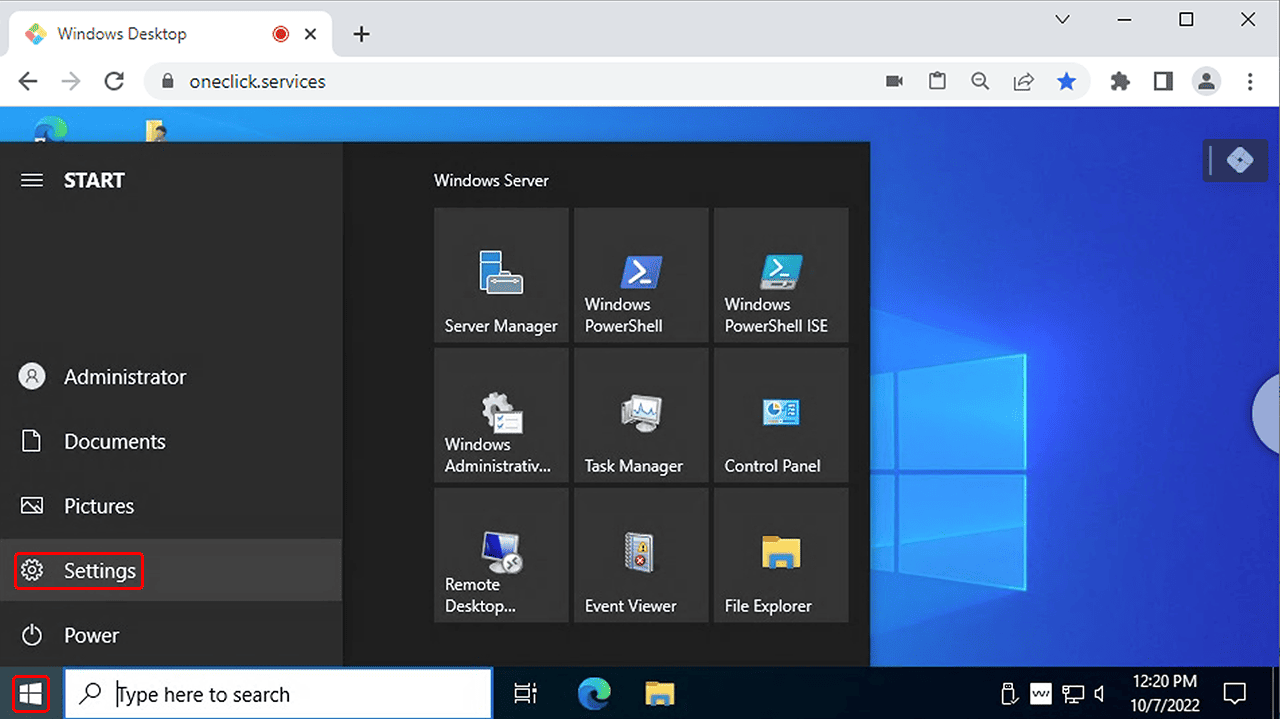The height and width of the screenshot is (719, 1280).
Task: Open Remote Desktop Connection tile
Action: pyautogui.click(x=501, y=555)
